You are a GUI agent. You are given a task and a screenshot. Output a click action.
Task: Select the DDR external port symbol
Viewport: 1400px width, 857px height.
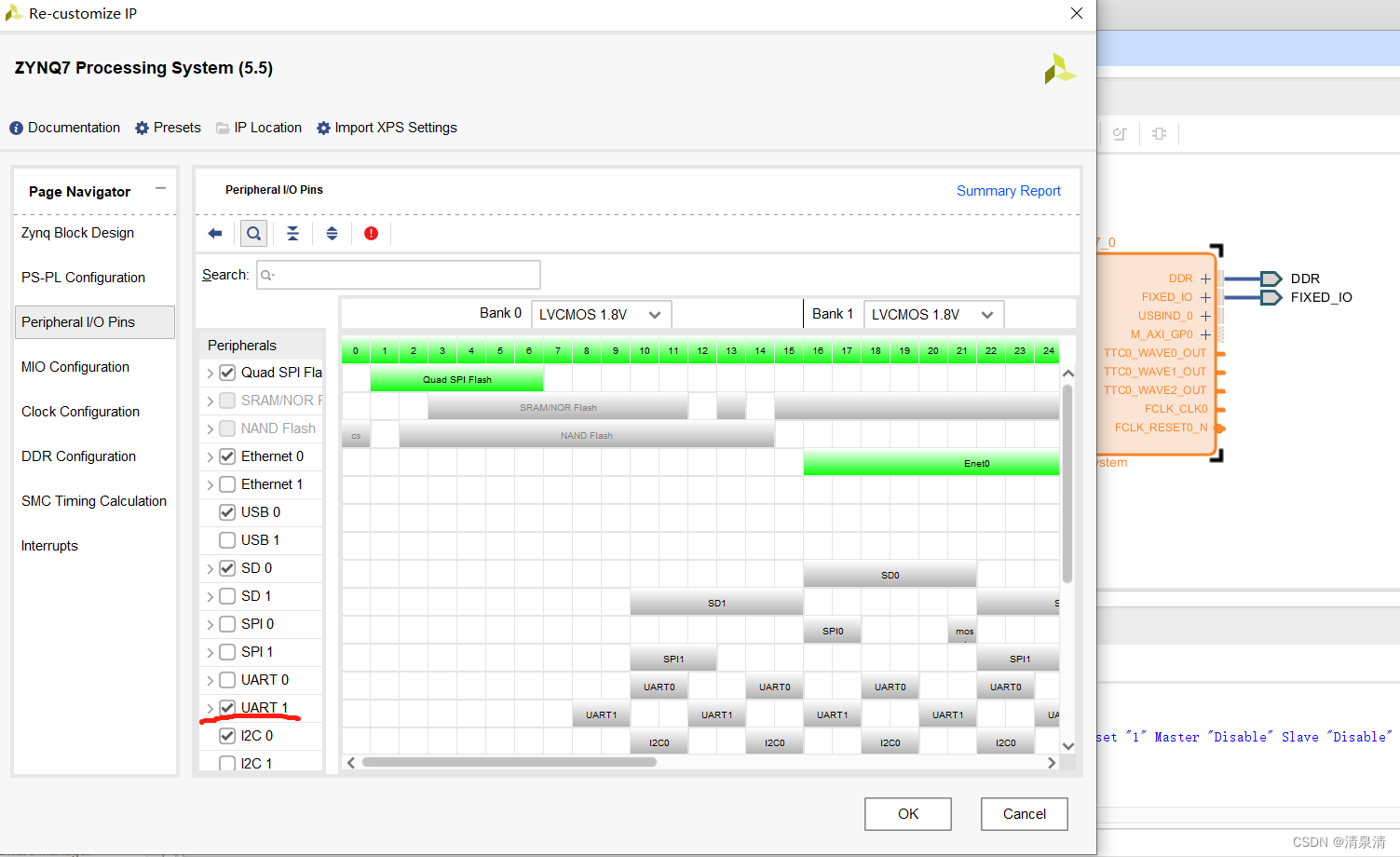[1271, 279]
